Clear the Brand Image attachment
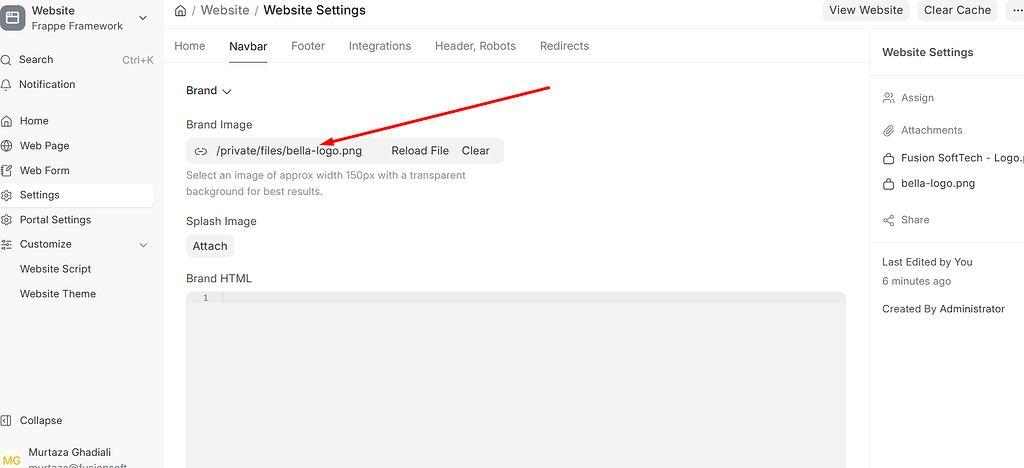This screenshot has height=468, width=1024. click(475, 151)
